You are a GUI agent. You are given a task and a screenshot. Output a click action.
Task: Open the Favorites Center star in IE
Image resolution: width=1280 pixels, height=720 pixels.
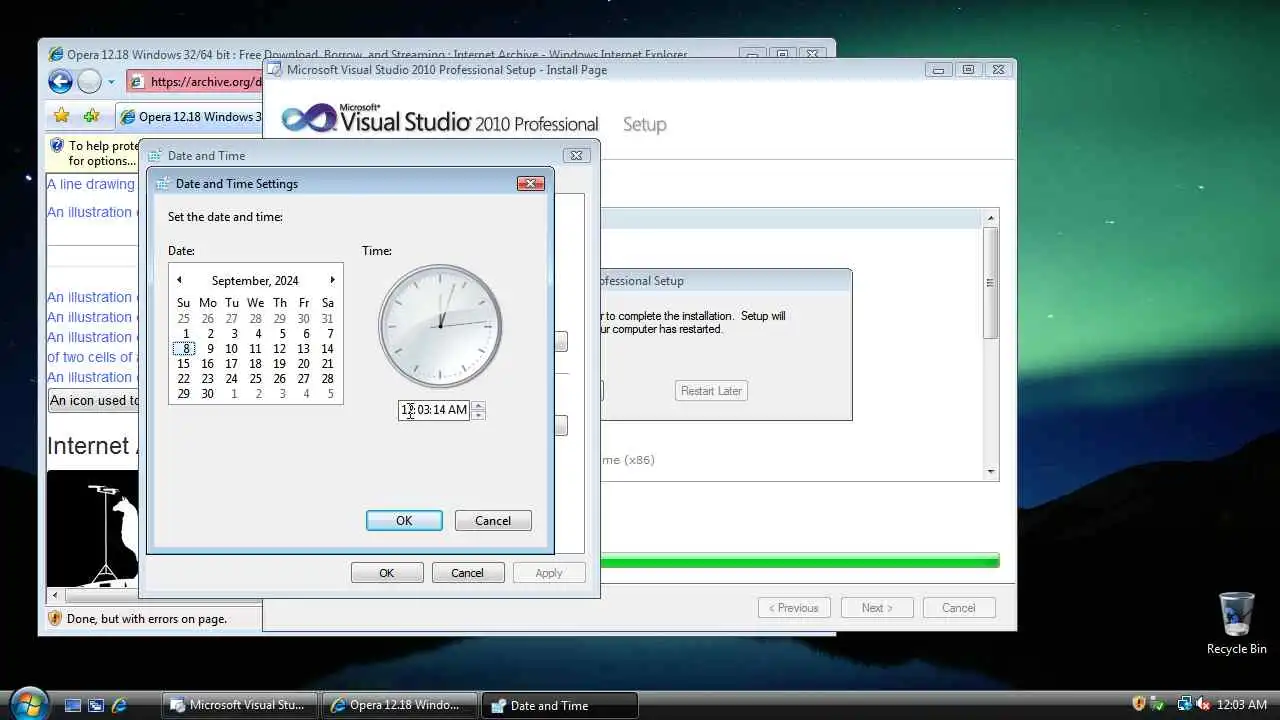(x=62, y=116)
